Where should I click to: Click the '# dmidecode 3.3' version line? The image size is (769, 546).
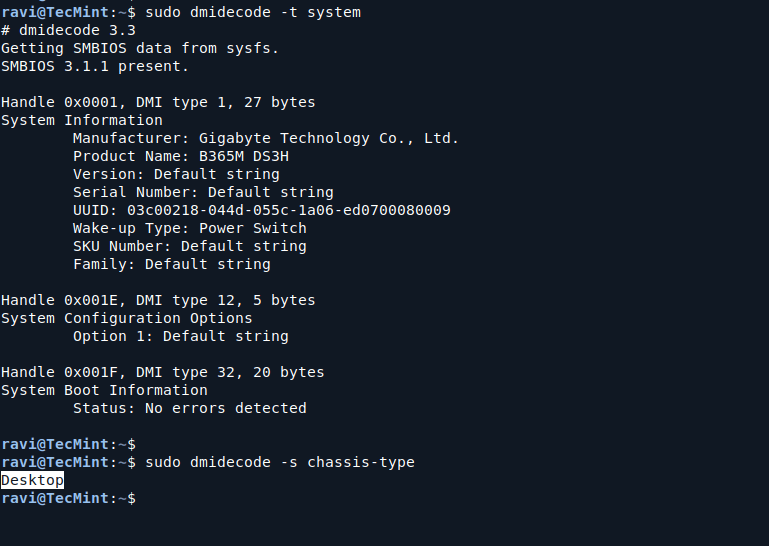[x=68, y=30]
